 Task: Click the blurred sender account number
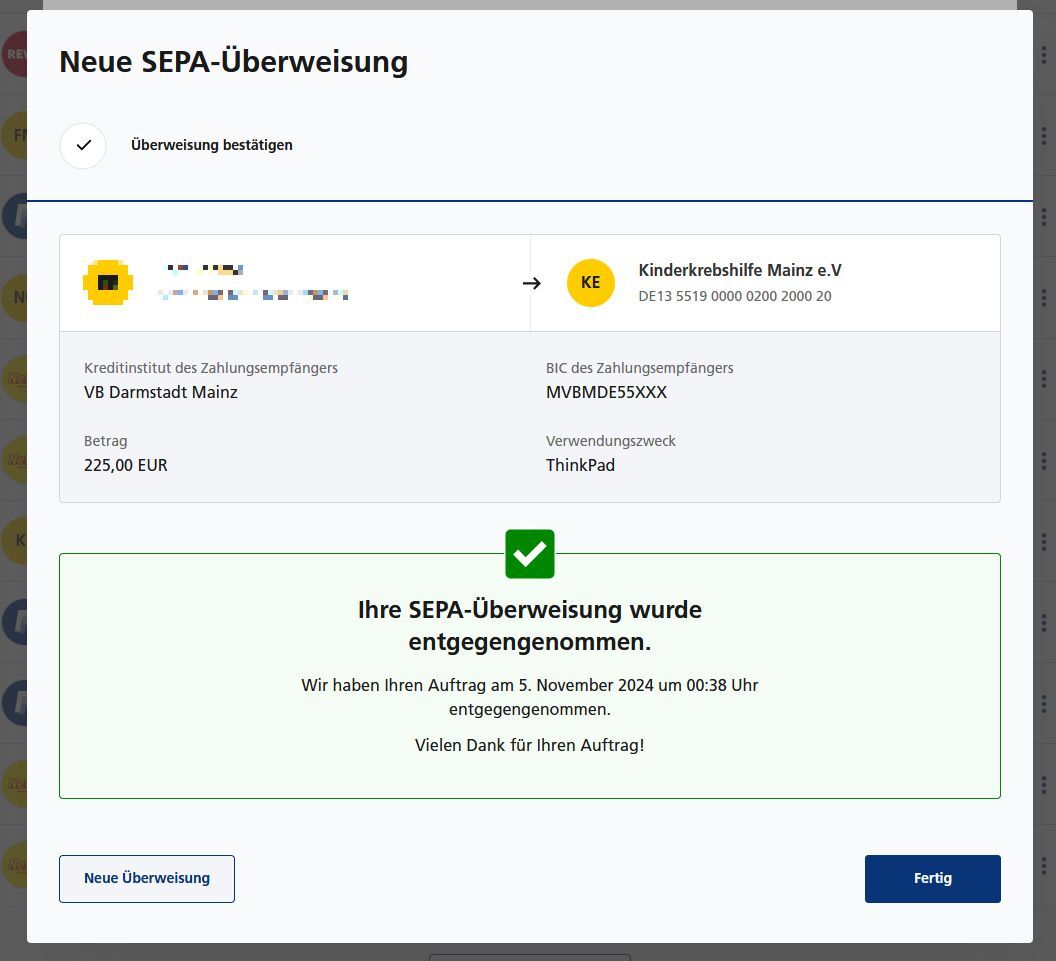coord(253,295)
